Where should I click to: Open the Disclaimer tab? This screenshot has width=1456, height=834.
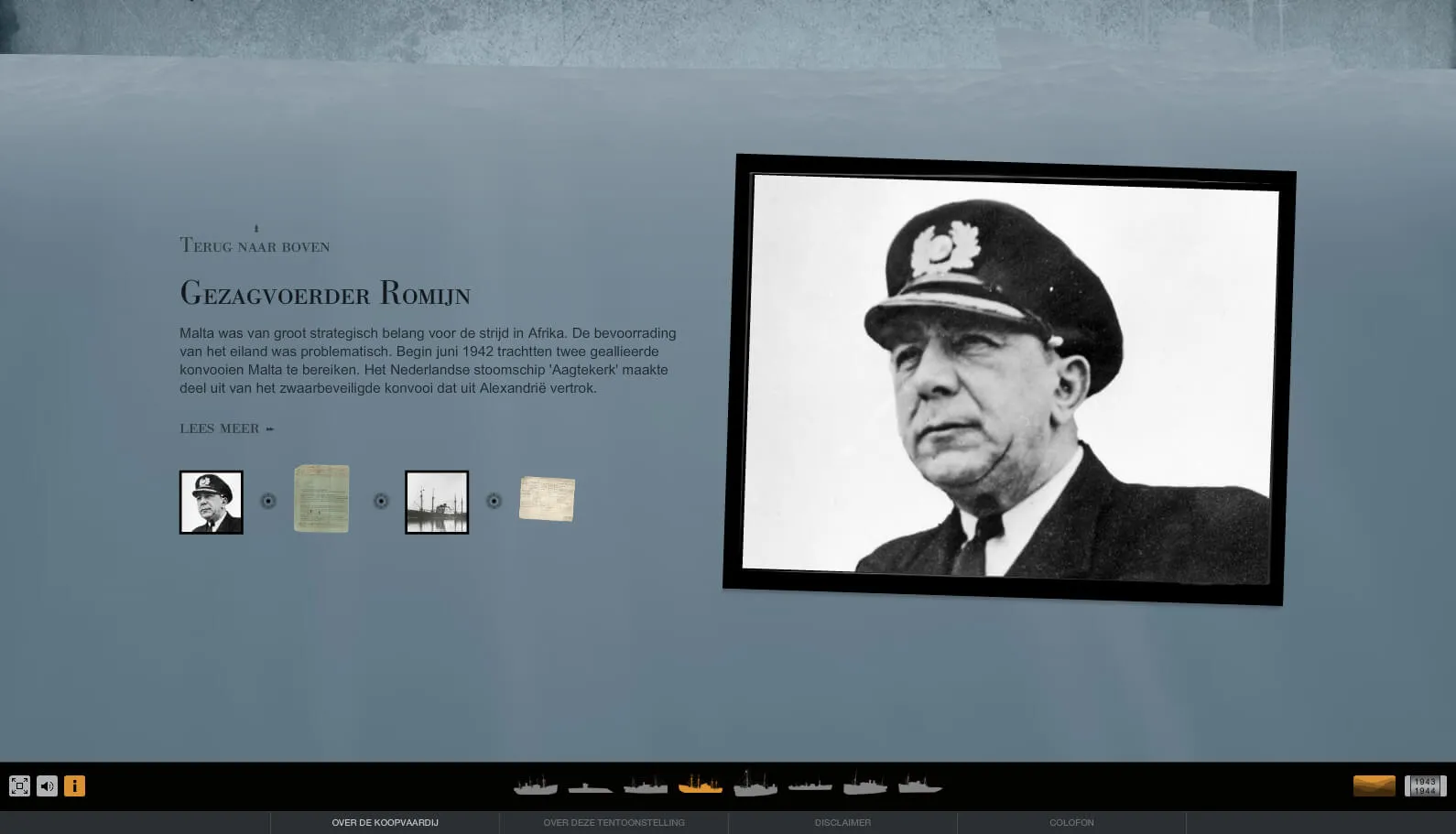click(x=842, y=823)
